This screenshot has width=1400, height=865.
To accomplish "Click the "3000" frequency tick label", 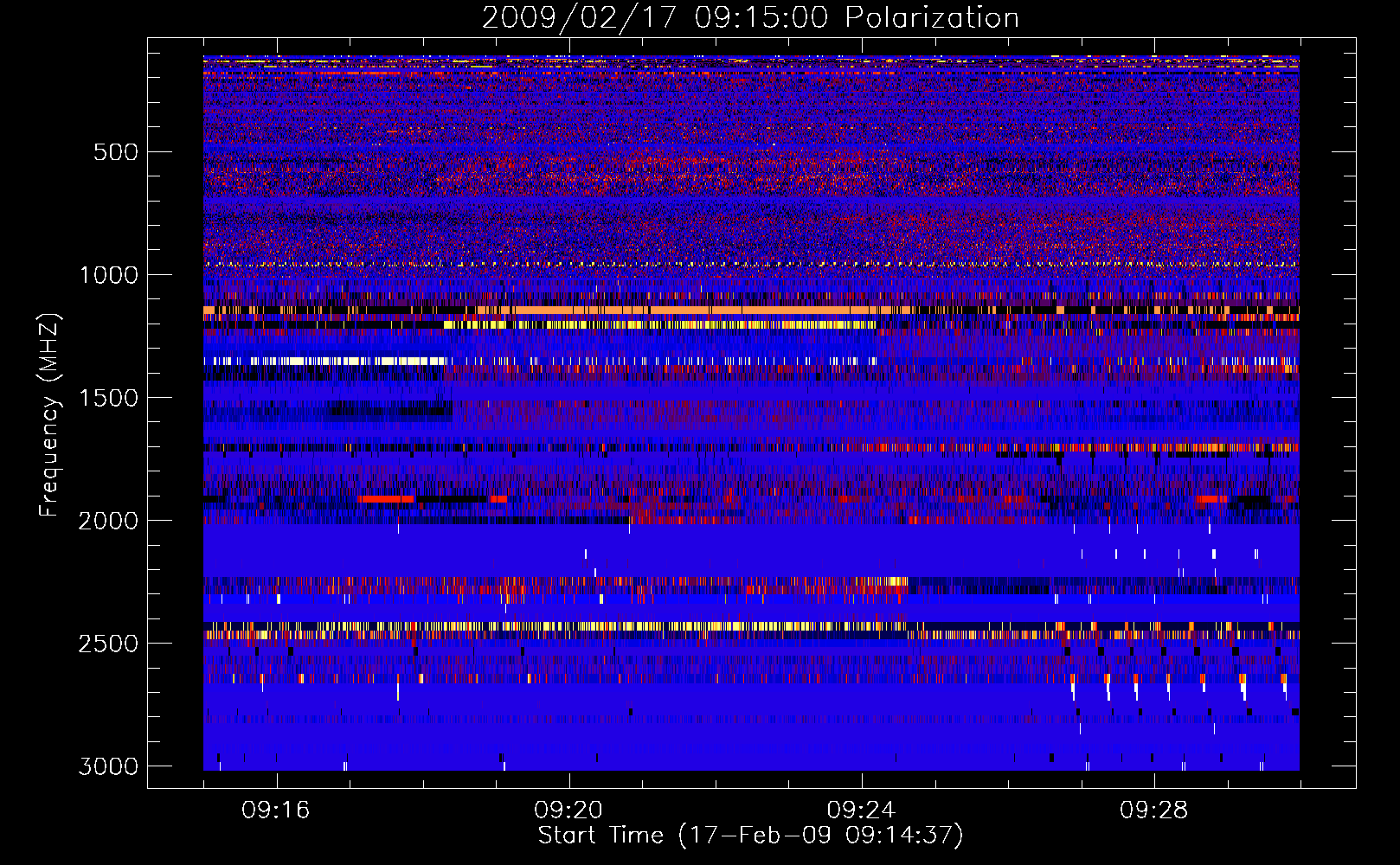I will tap(108, 766).
